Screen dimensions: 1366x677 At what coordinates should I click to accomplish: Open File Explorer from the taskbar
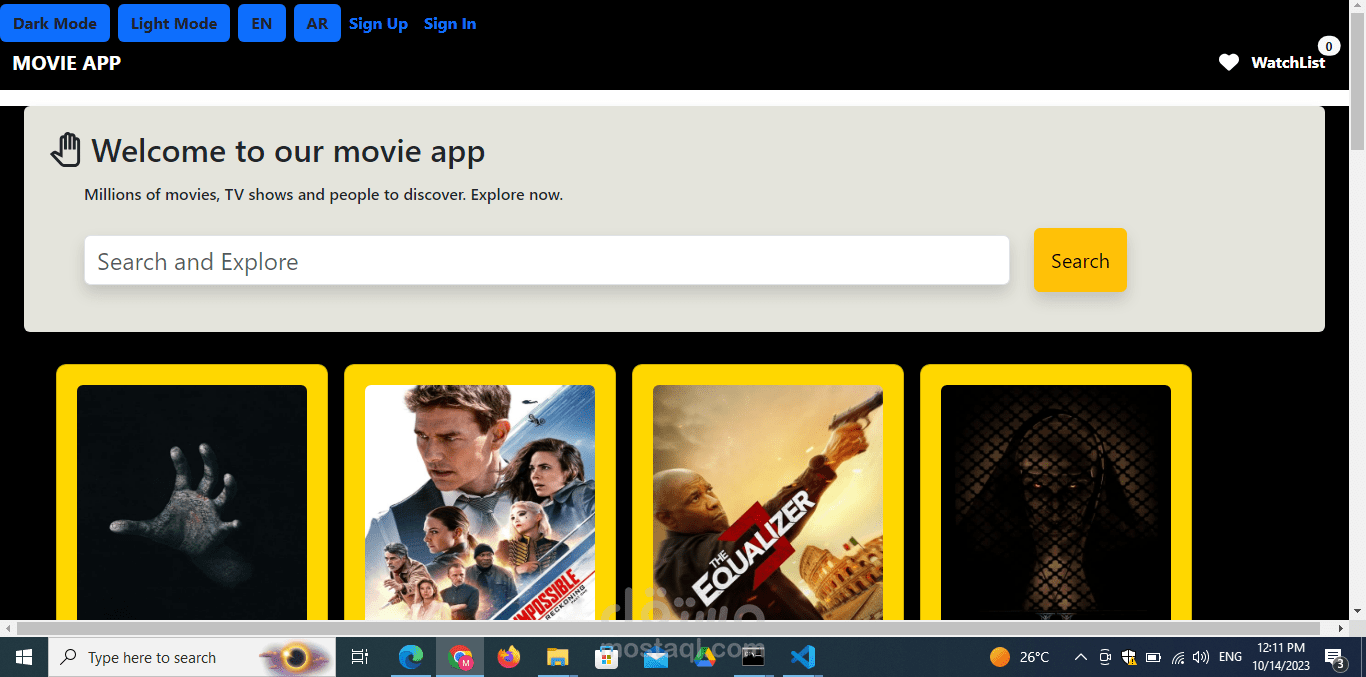tap(558, 657)
